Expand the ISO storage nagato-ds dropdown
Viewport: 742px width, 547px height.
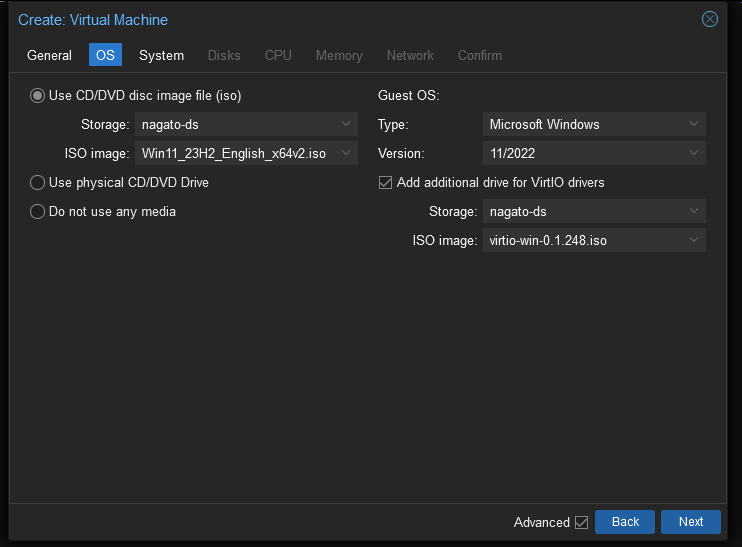346,124
